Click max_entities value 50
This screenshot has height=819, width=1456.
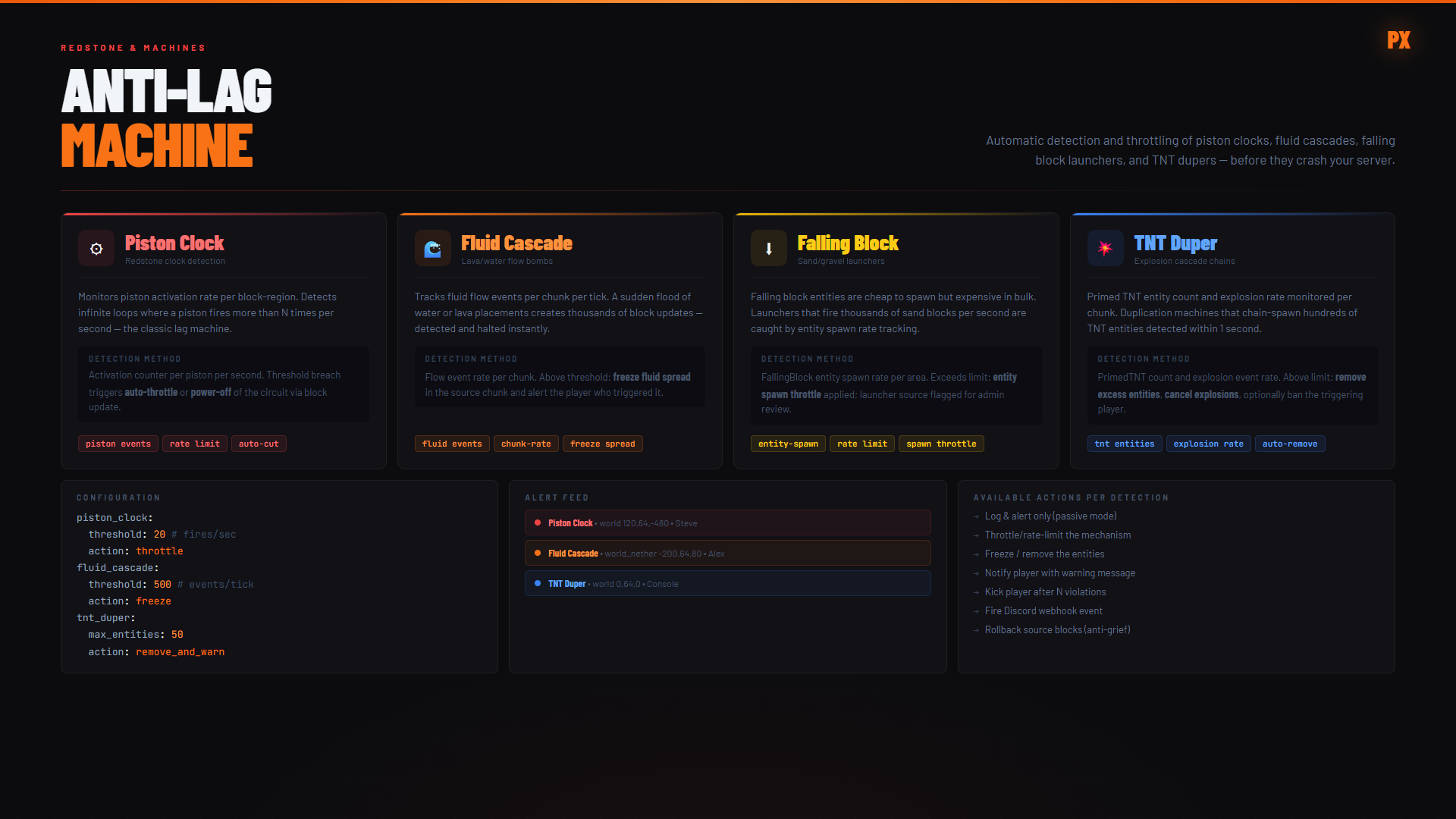[177, 635]
